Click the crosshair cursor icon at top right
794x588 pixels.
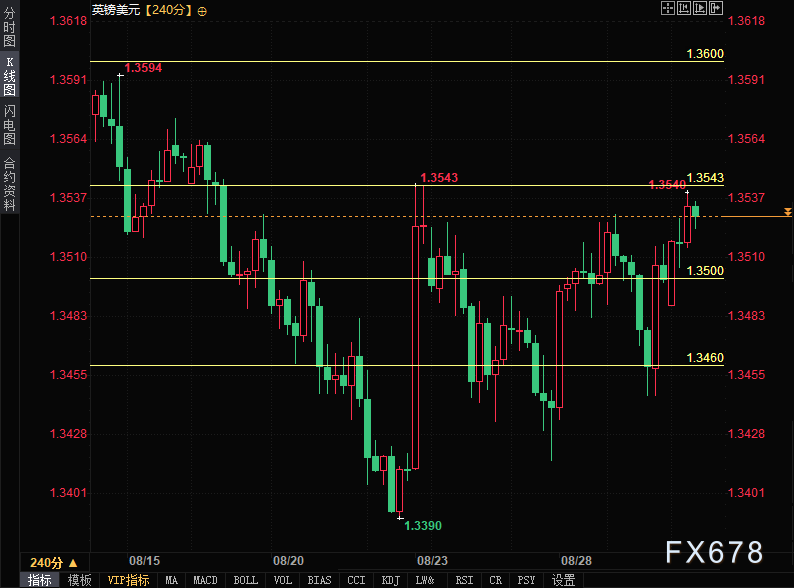[x=669, y=9]
